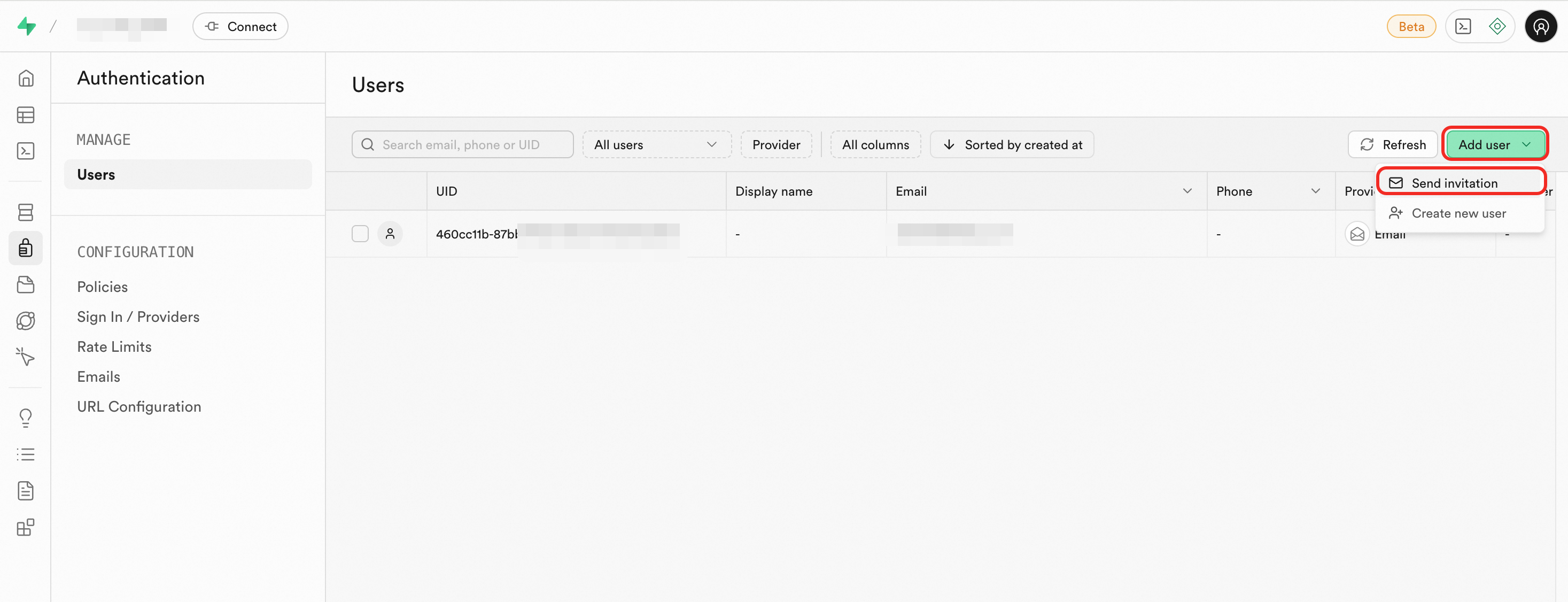Open the Email column header chevron
Image resolution: width=1568 pixels, height=602 pixels.
[x=1186, y=191]
